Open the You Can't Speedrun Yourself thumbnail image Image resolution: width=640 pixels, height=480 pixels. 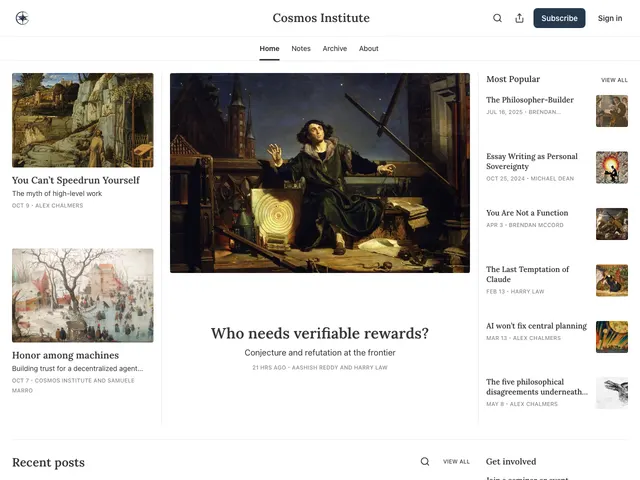[x=83, y=120]
